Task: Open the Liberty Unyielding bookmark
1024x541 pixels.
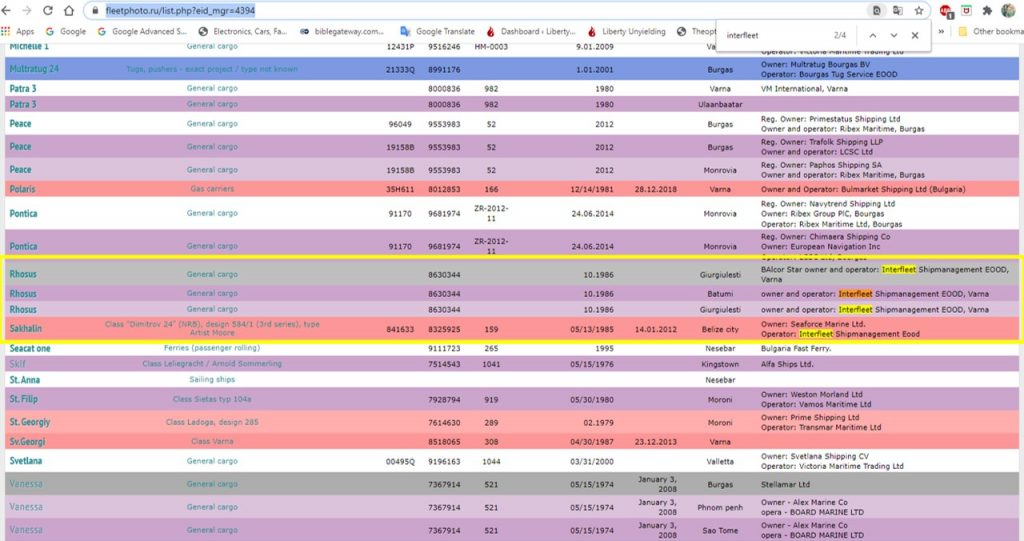Action: [627, 31]
